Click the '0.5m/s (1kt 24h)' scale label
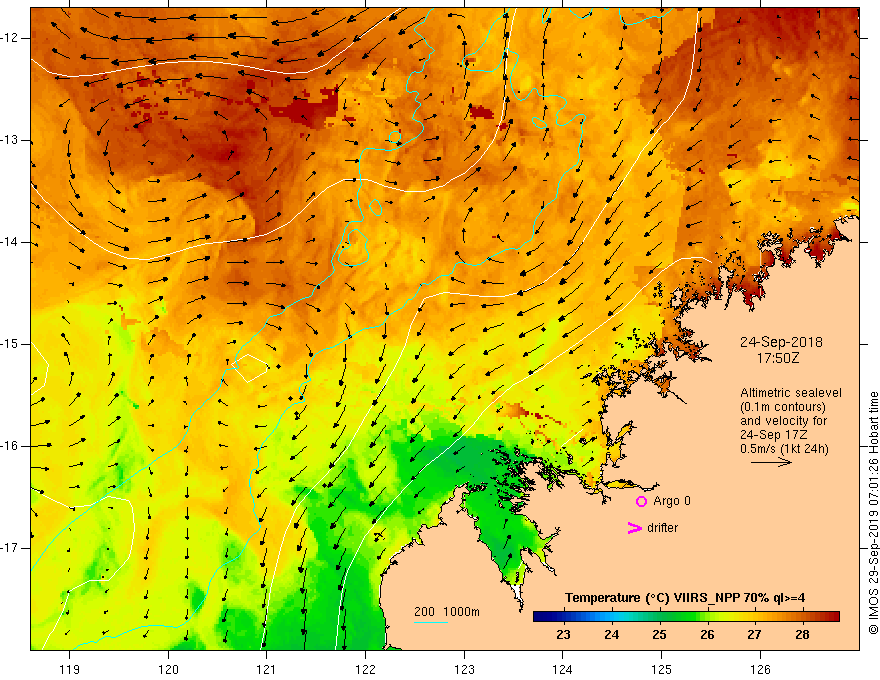880x680 pixels. (x=784, y=449)
